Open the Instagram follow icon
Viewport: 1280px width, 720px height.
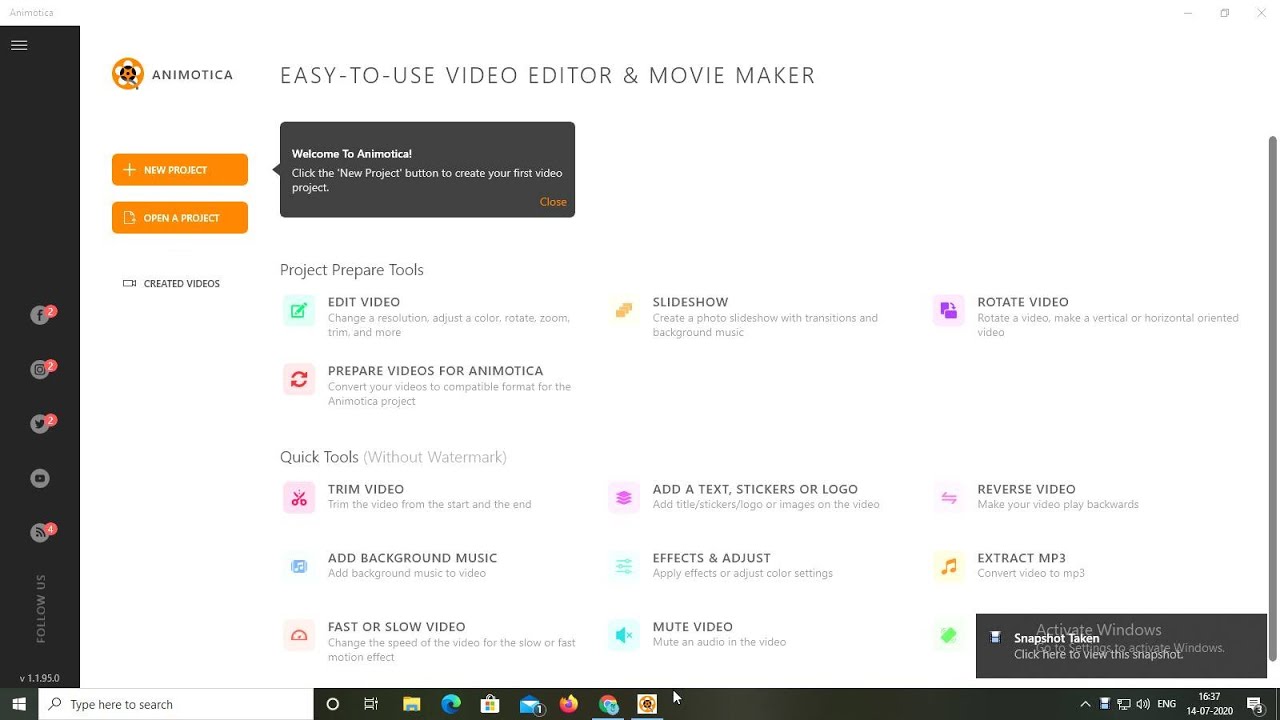click(x=40, y=370)
